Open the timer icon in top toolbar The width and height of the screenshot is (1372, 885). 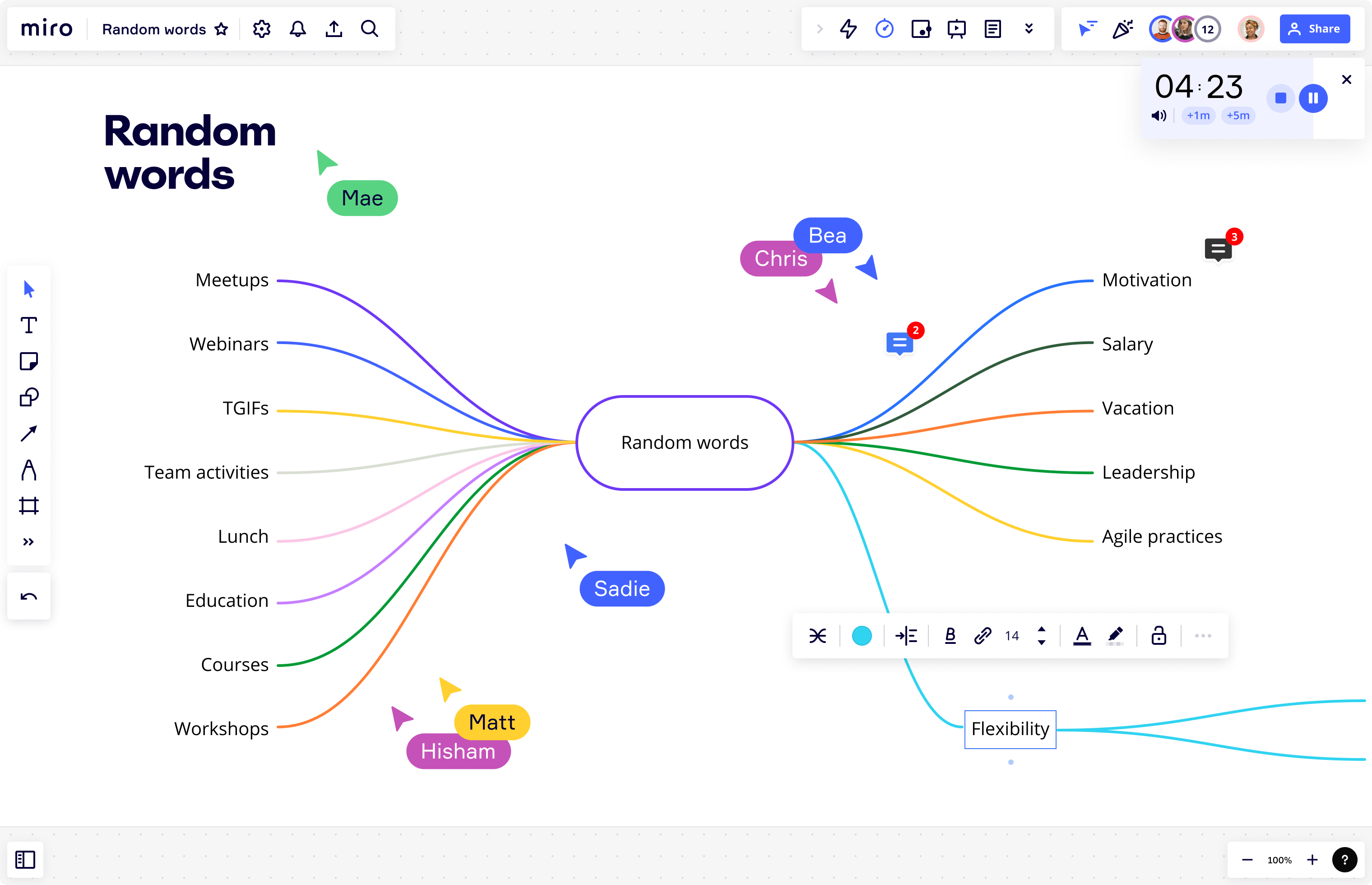point(885,29)
